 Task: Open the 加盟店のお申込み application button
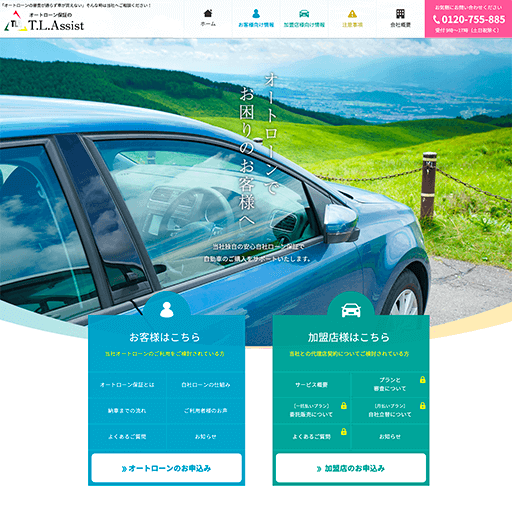[x=351, y=468]
